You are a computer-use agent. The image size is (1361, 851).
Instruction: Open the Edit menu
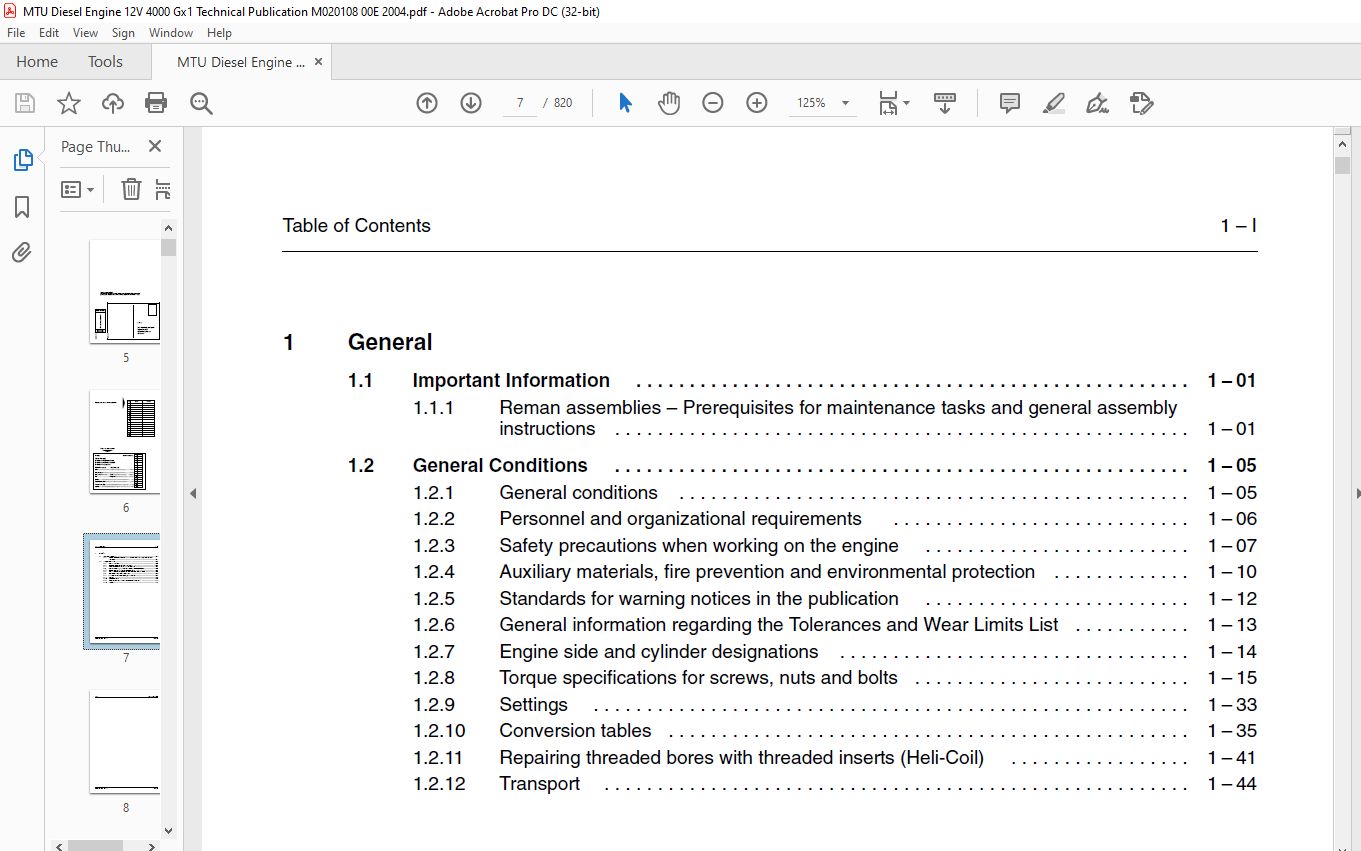49,33
